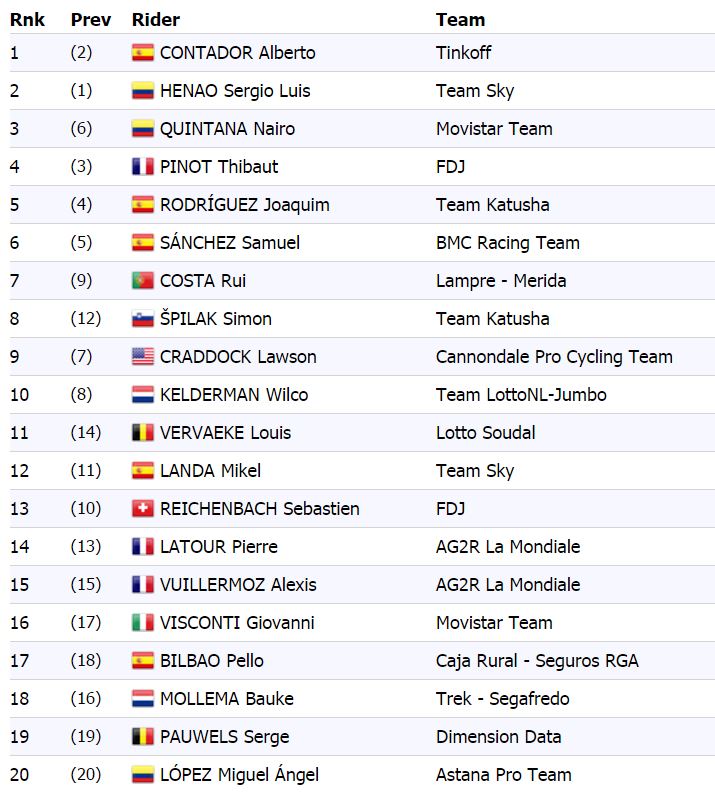Viewport: 715px width, 792px height.
Task: Open Cannondale Pro Cycling Team link
Action: 554,357
